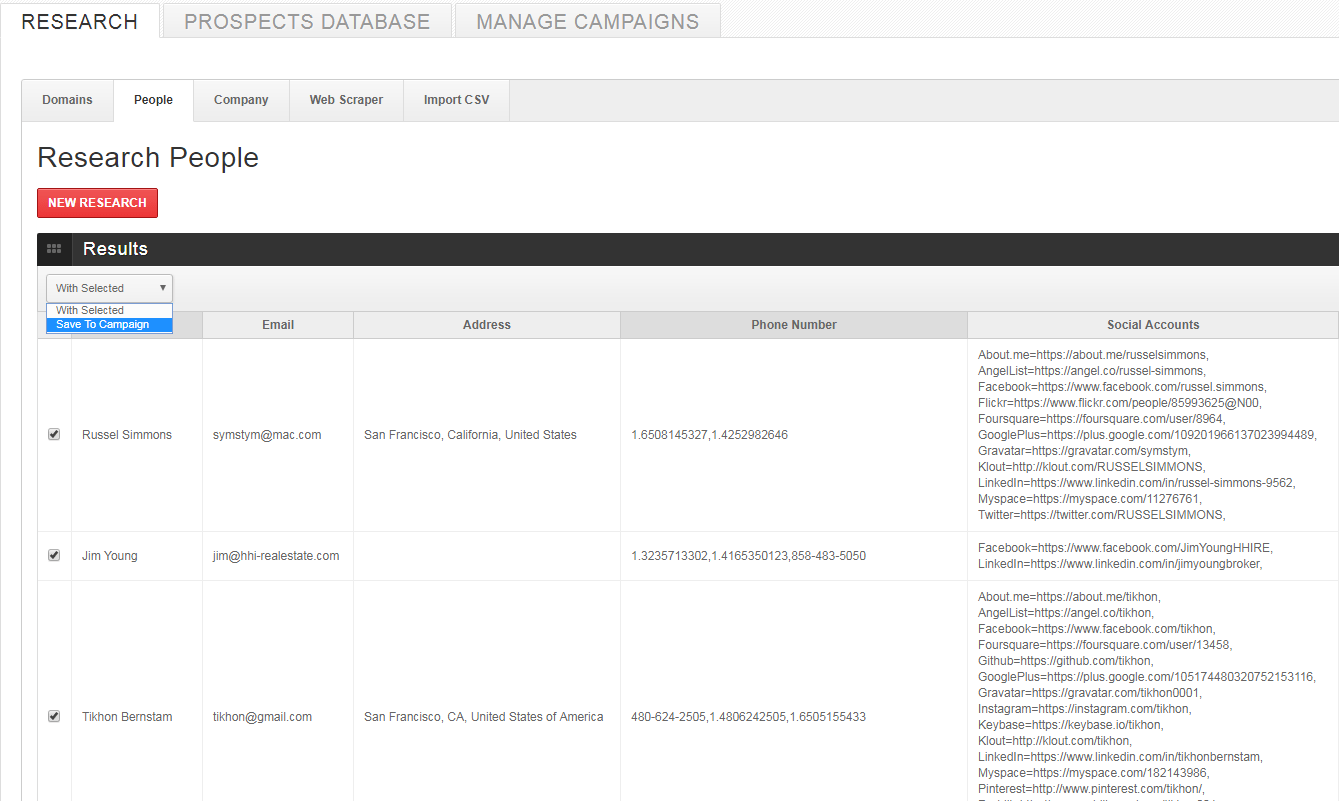This screenshot has width=1339, height=801.
Task: Toggle the Tikhon Bernstam row checkbox
Action: point(54,716)
